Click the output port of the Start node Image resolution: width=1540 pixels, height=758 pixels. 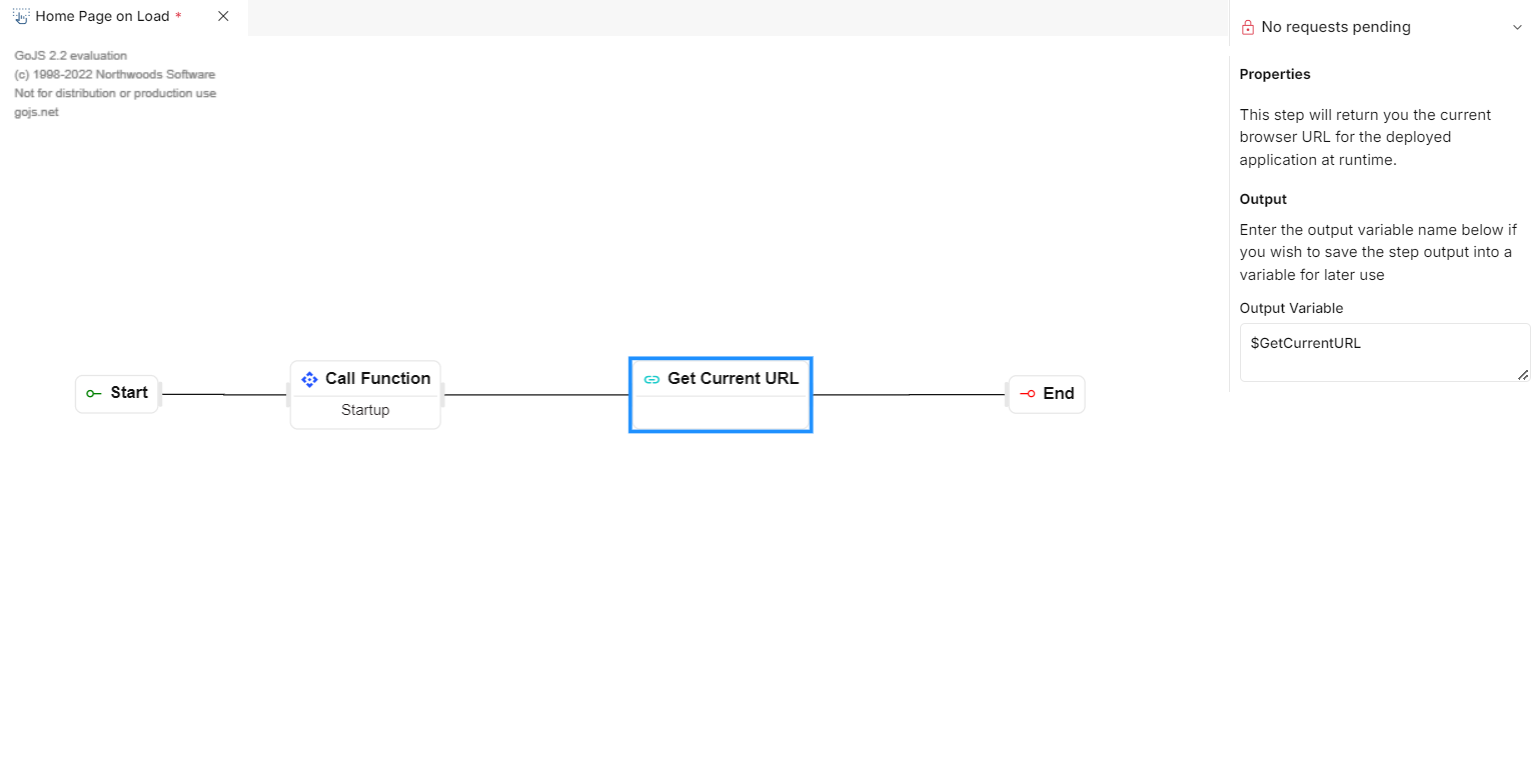click(x=159, y=394)
